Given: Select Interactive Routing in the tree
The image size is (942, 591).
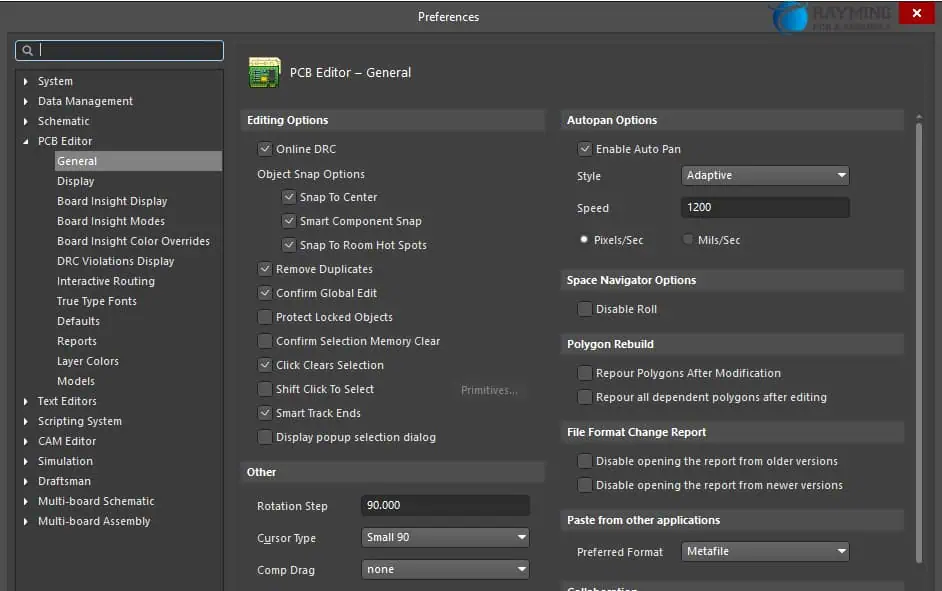Looking at the screenshot, I should [x=105, y=281].
